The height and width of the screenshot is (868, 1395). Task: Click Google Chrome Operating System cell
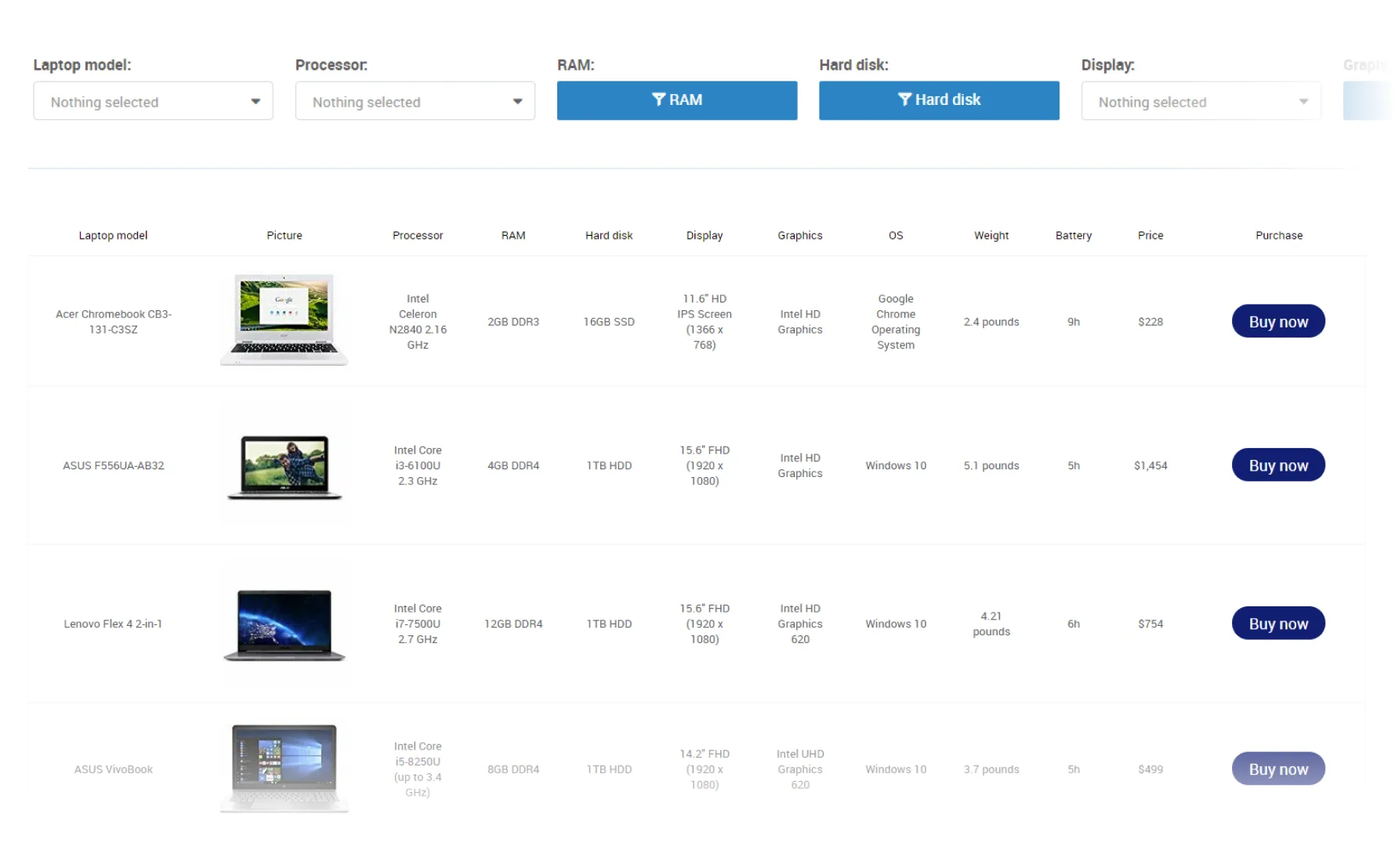tap(896, 321)
